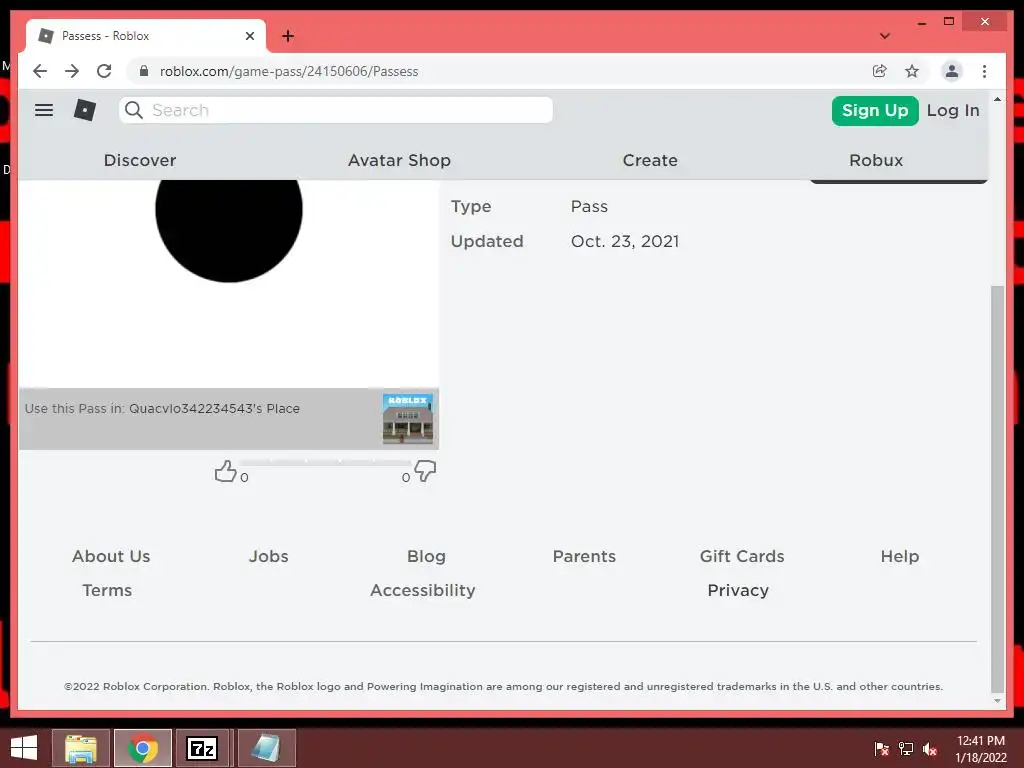Open File Explorer from the taskbar

(81, 748)
